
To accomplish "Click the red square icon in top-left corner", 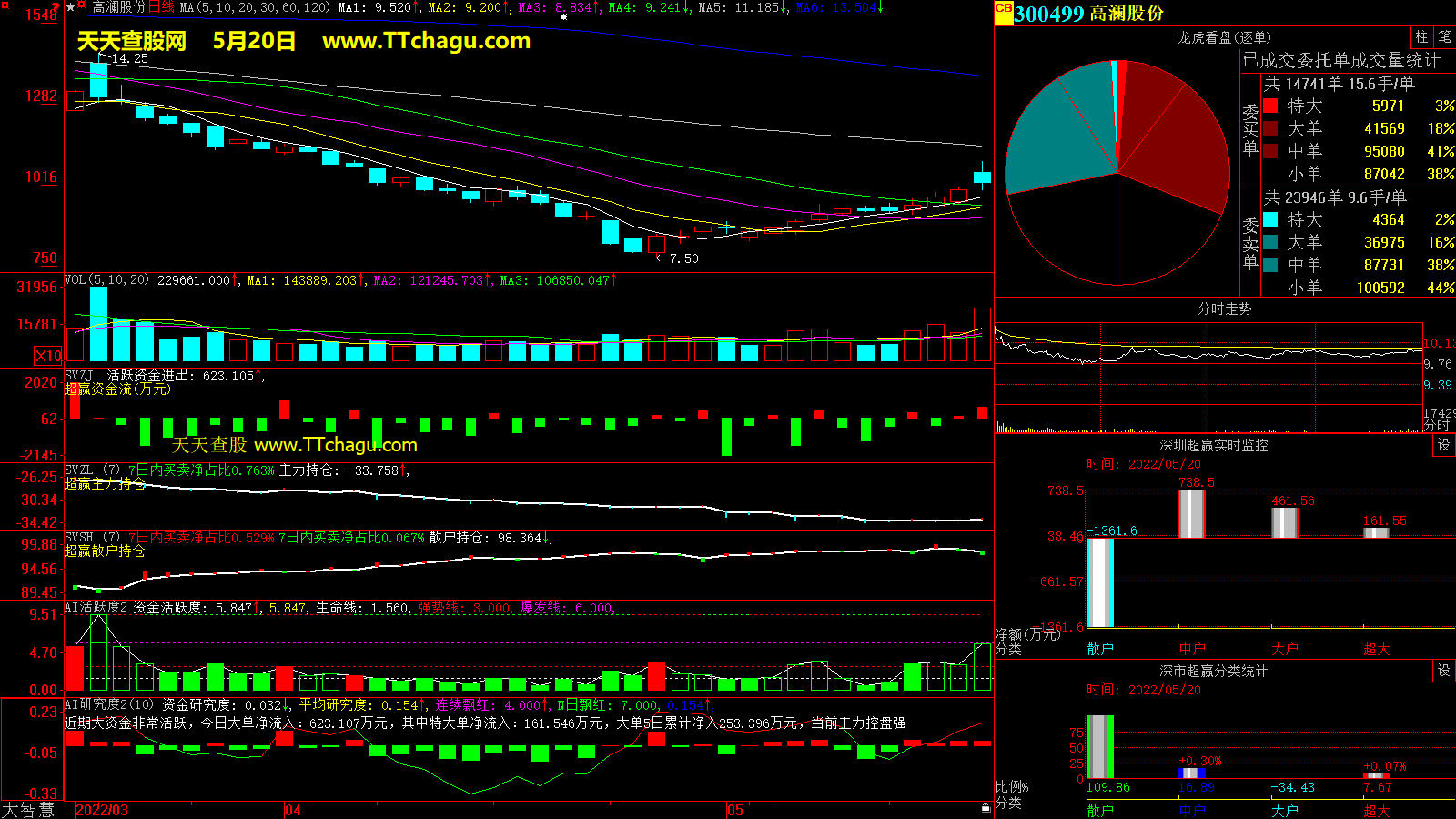I will coord(5,5).
